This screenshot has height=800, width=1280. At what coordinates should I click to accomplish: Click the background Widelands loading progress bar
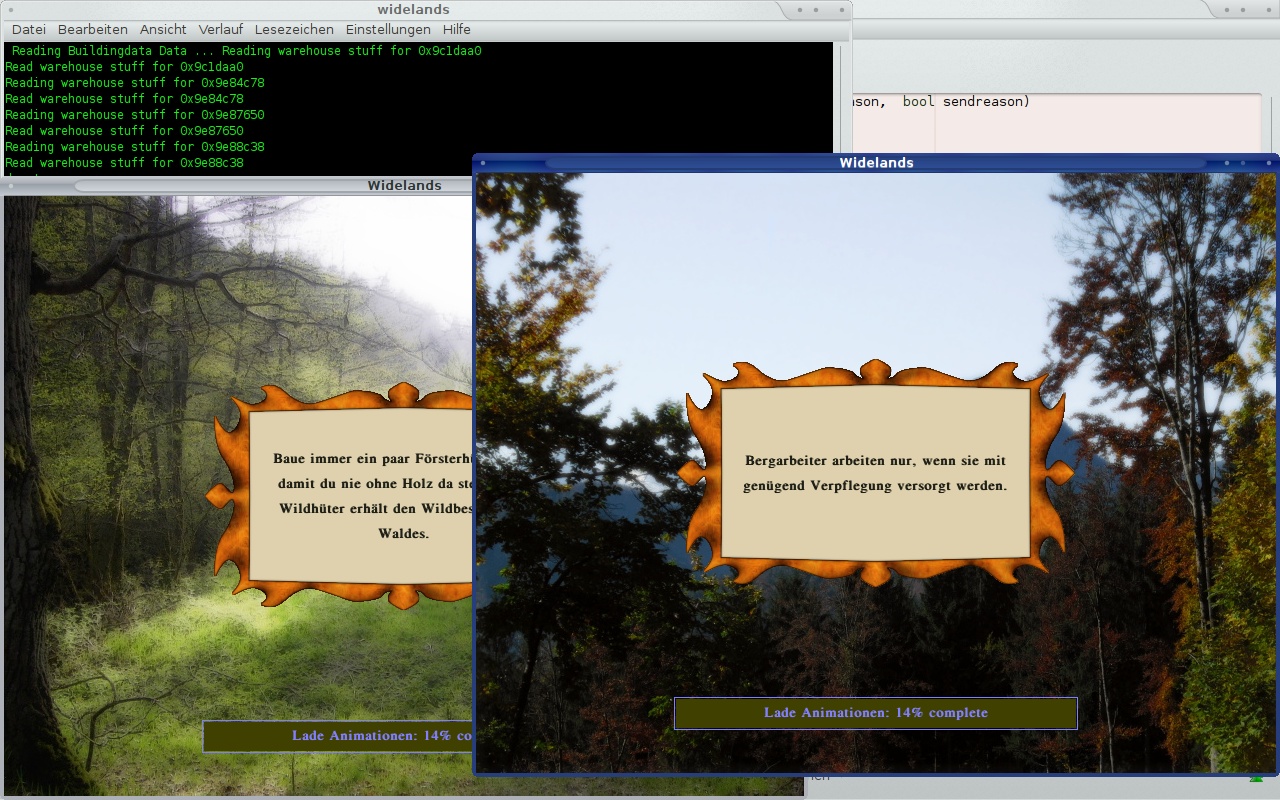(338, 736)
